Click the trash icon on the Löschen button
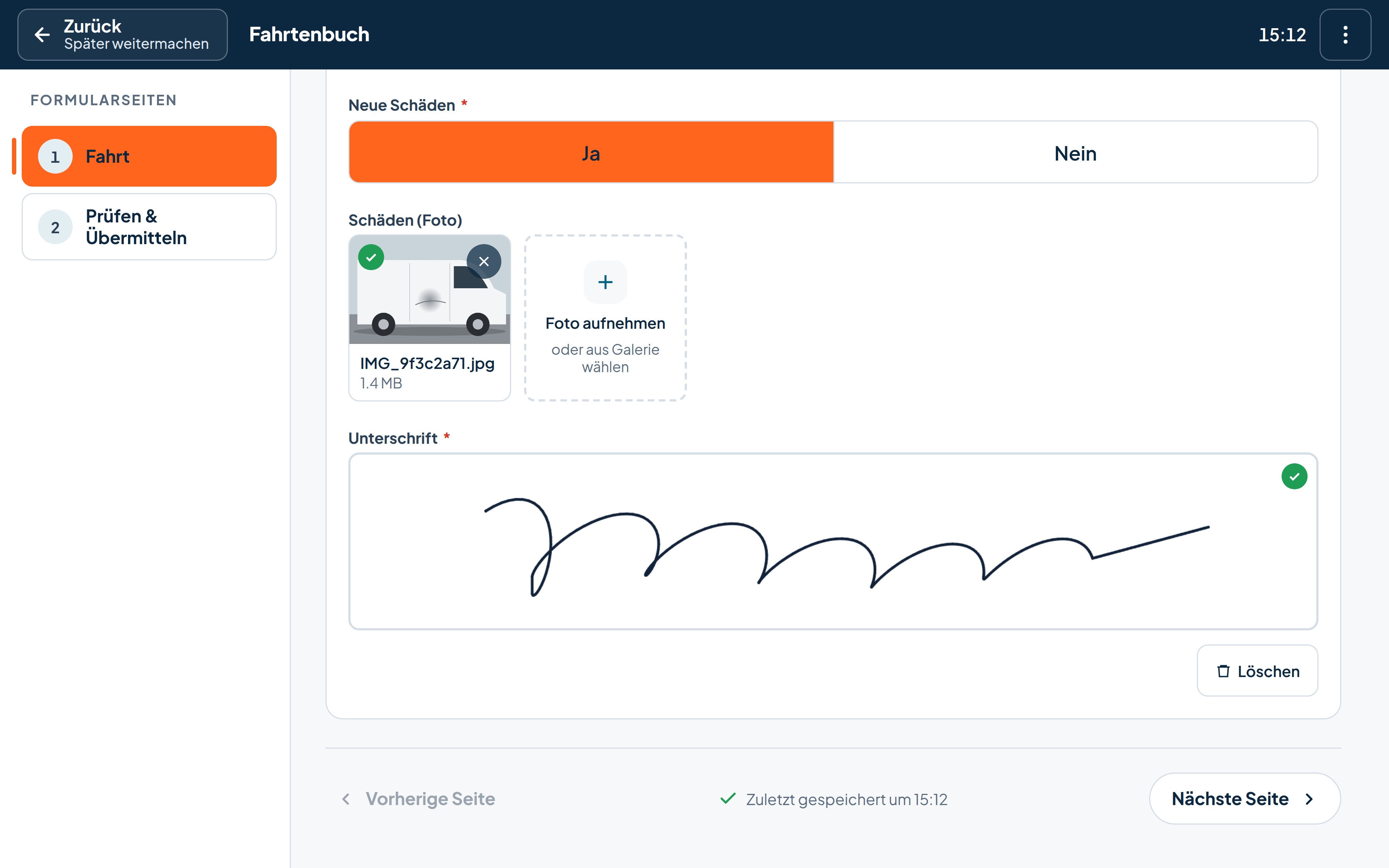Viewport: 1389px width, 868px height. 1223,671
